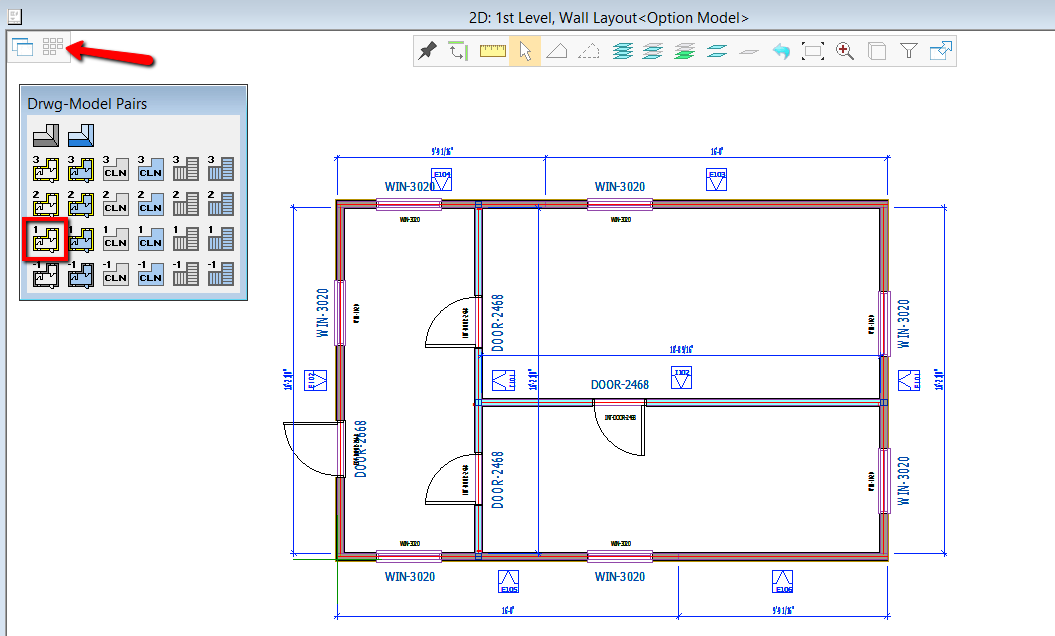Select the level 2 wall layout drawing icon
Image resolution: width=1055 pixels, height=636 pixels.
pos(46,203)
